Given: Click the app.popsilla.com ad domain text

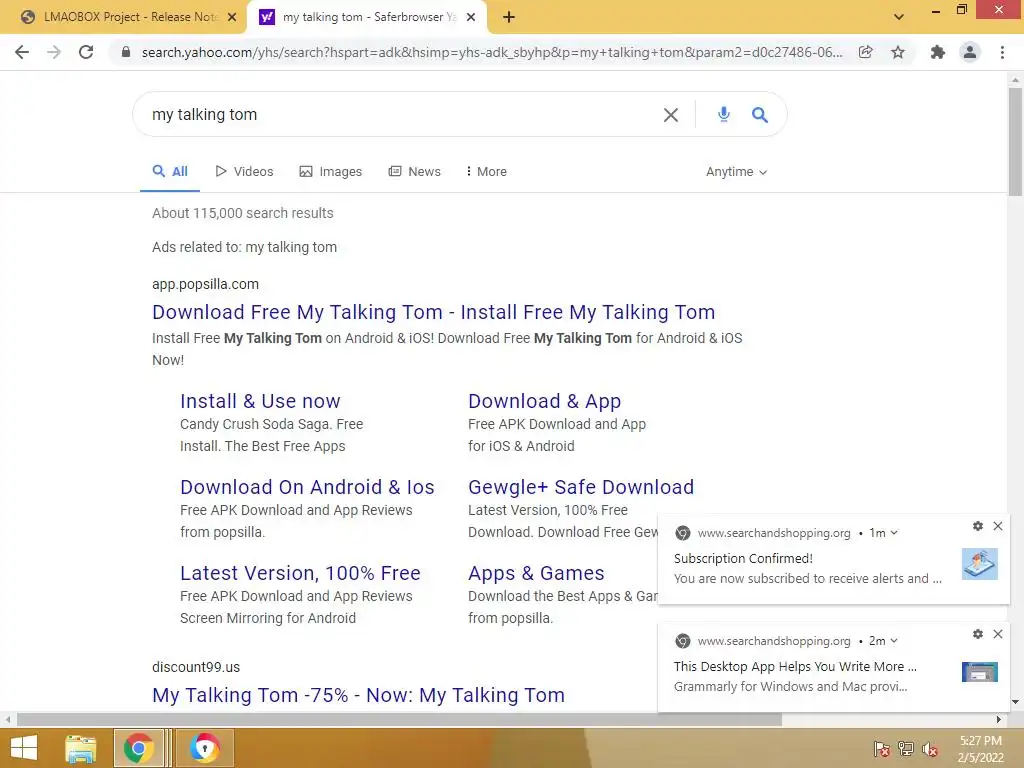Looking at the screenshot, I should pyautogui.click(x=205, y=284).
